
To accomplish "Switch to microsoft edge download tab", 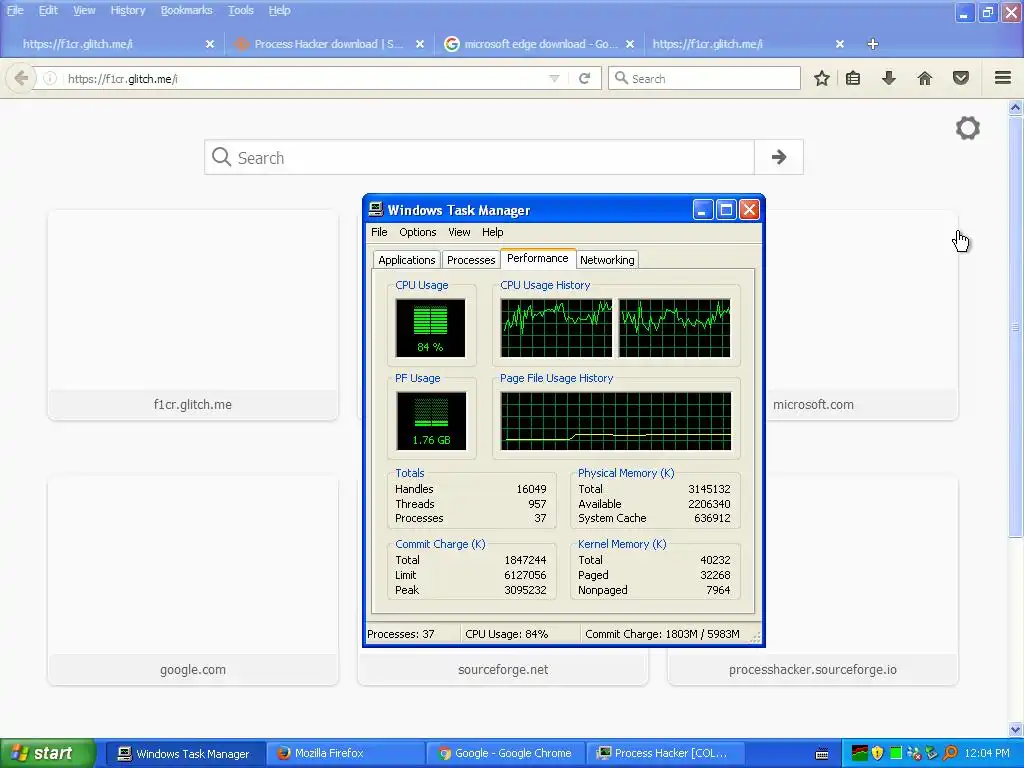I will 539,44.
